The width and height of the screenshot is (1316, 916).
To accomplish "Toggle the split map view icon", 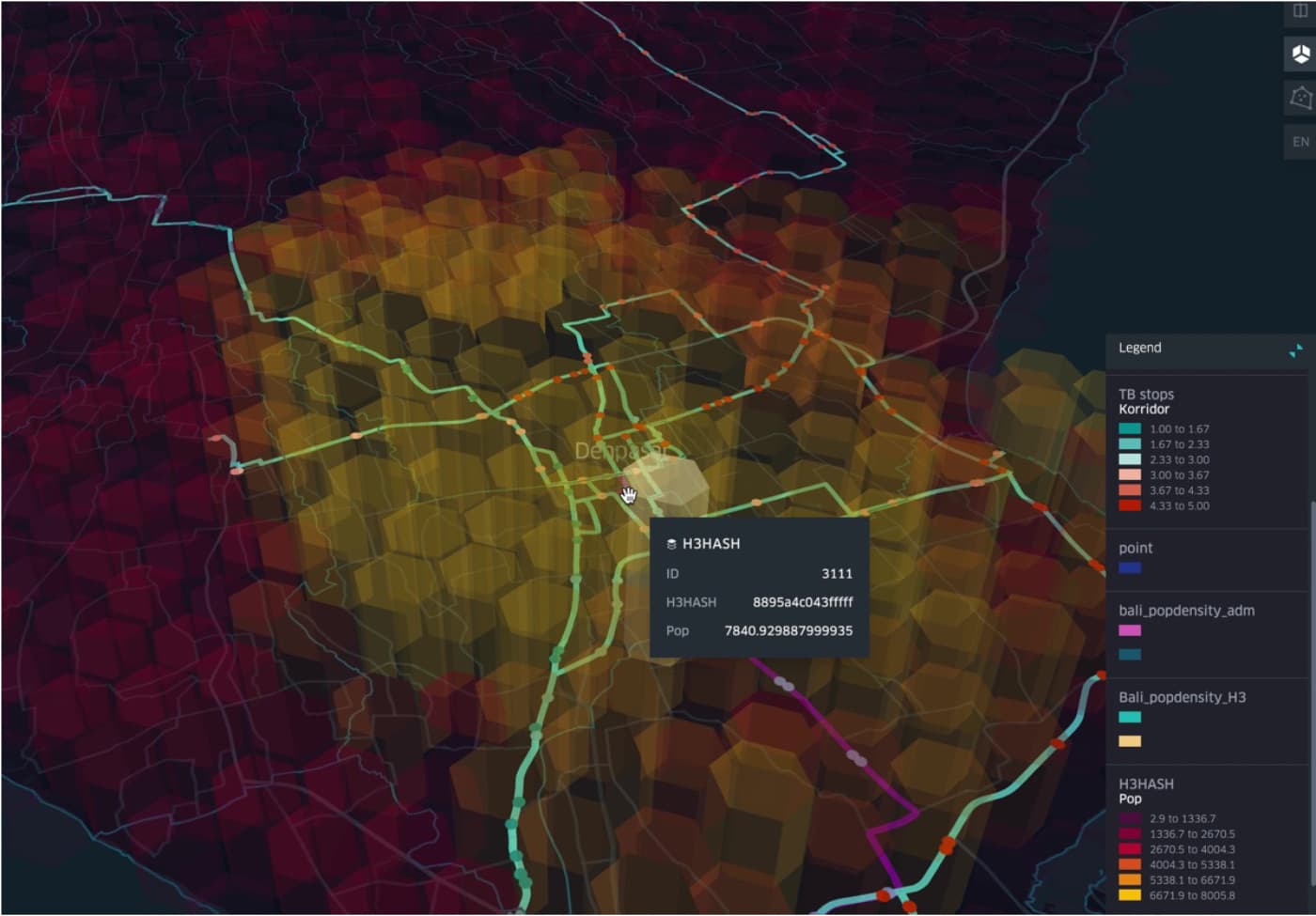I will (1300, 11).
